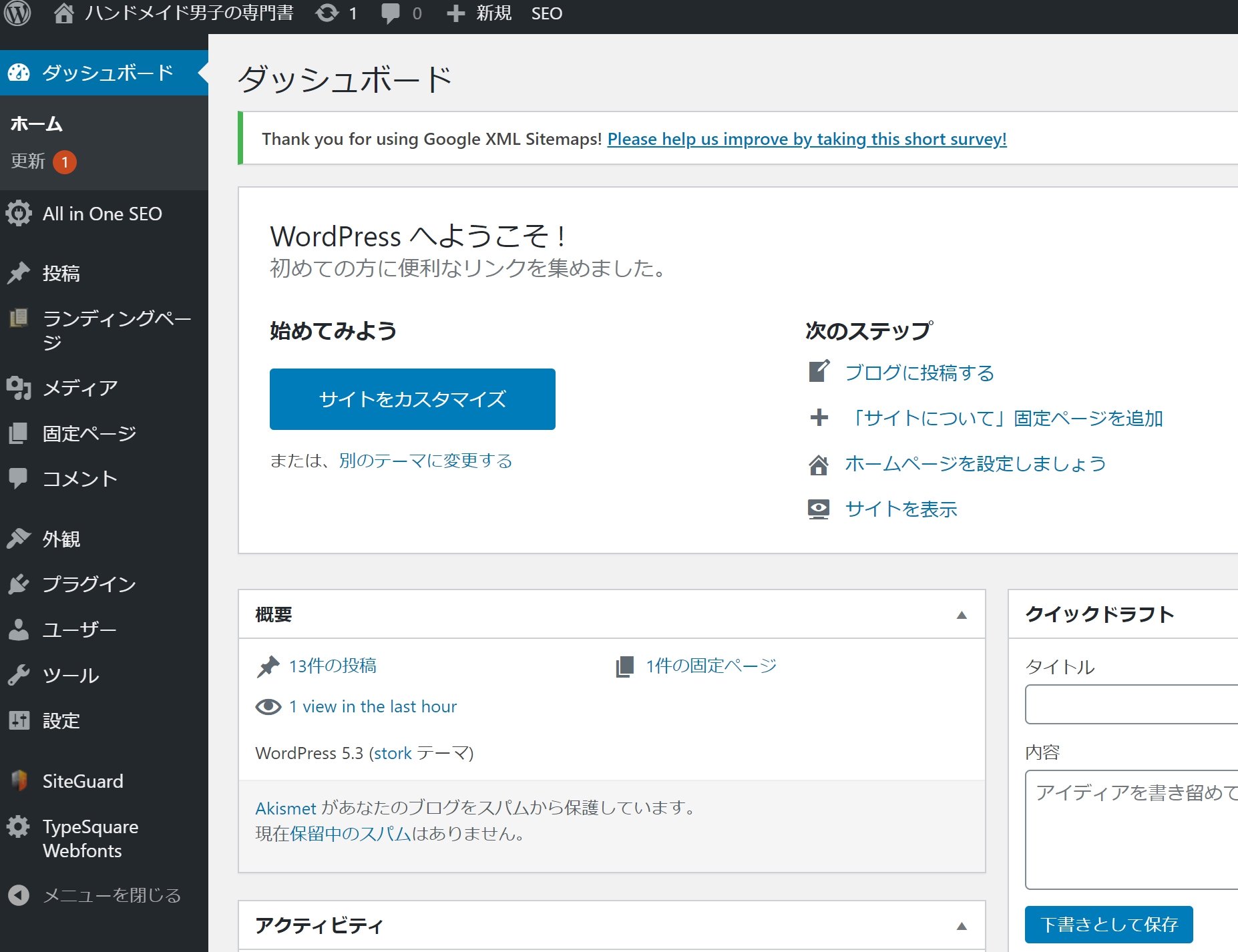The width and height of the screenshot is (1238, 952).
Task: Click 別のテーマに変更する link
Action: (x=425, y=461)
